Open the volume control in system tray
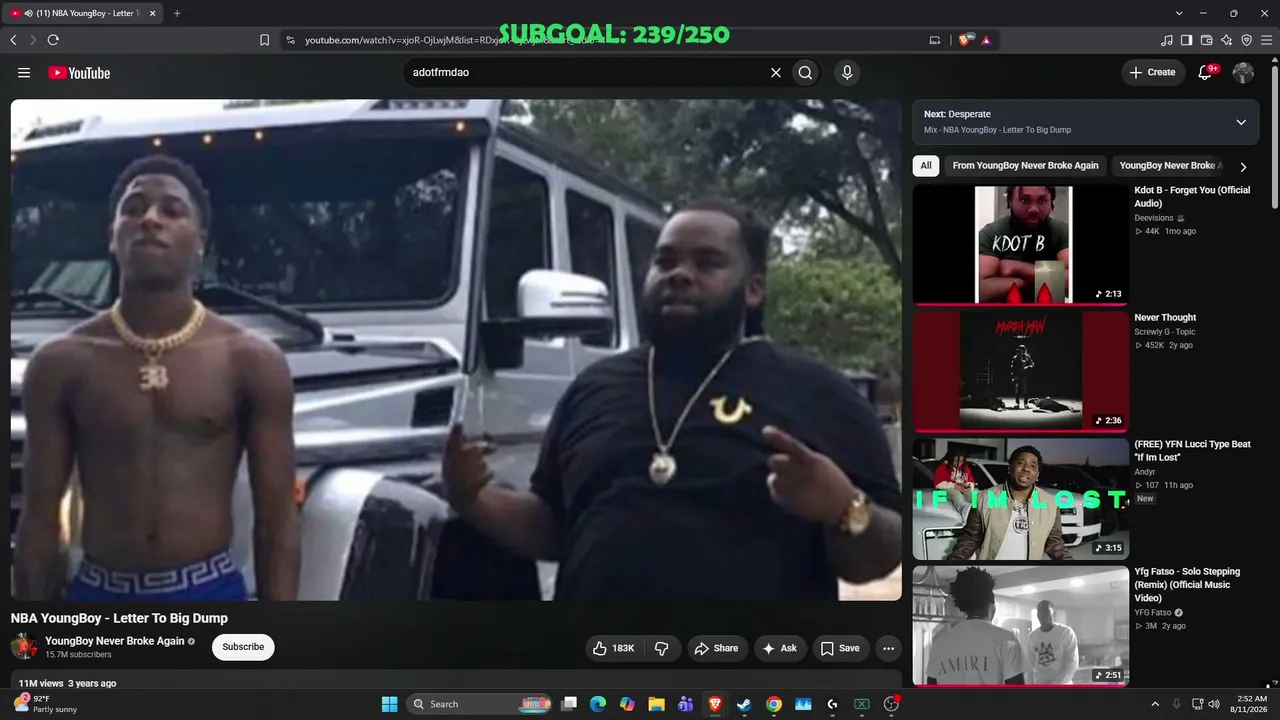Screen dimensions: 1280x720 [1214, 704]
